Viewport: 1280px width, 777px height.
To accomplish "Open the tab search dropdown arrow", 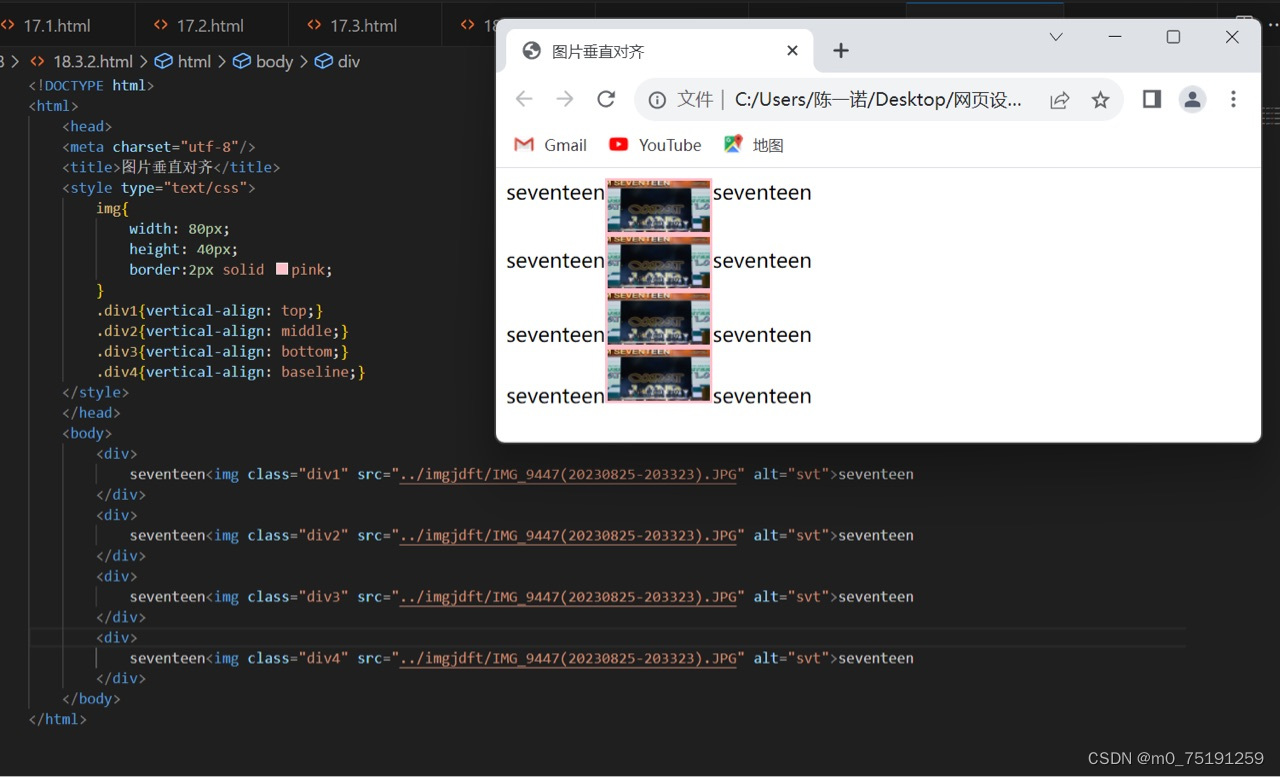I will pos(1056,37).
